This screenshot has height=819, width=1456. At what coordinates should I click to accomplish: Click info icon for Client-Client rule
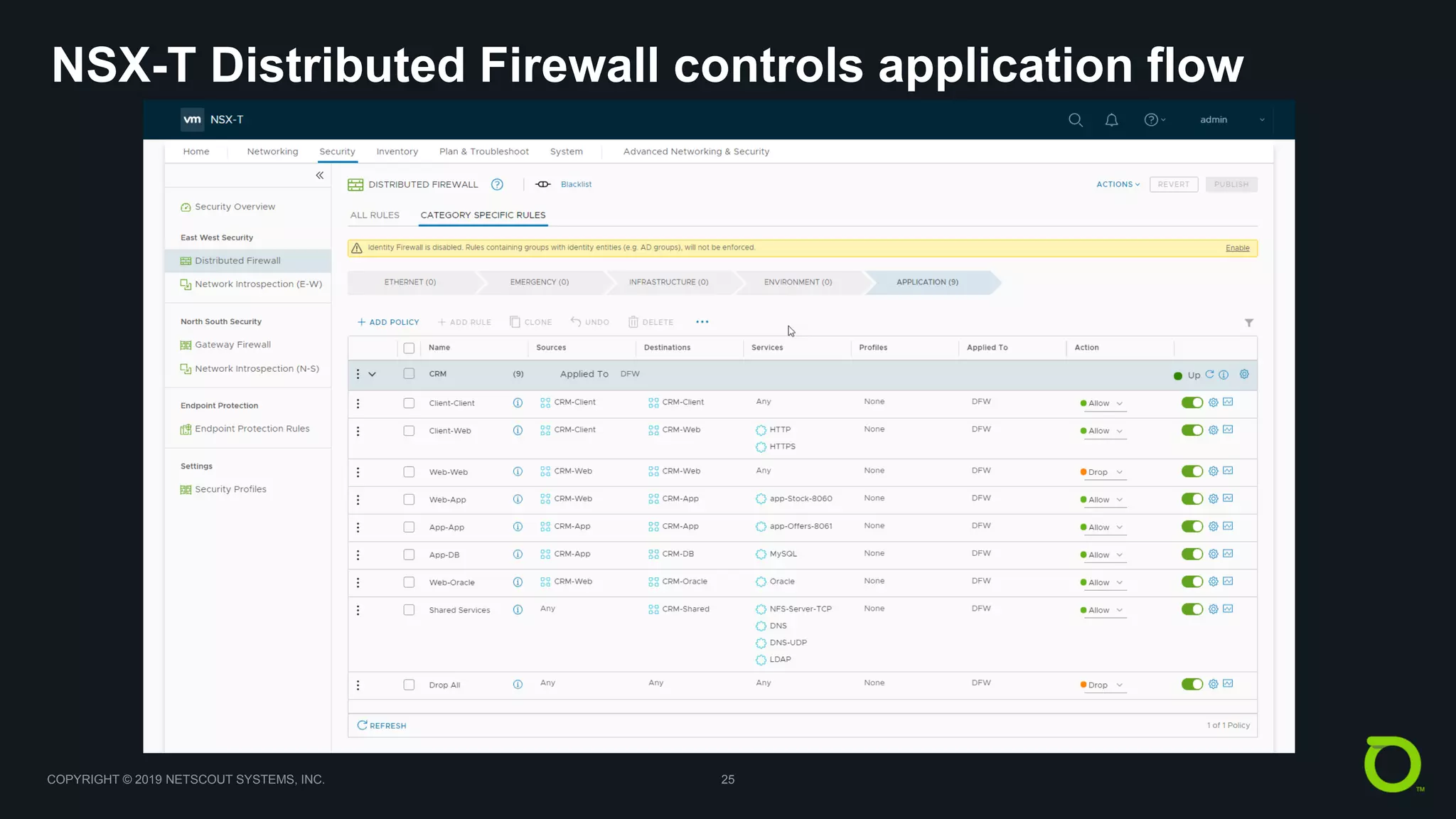coord(518,403)
